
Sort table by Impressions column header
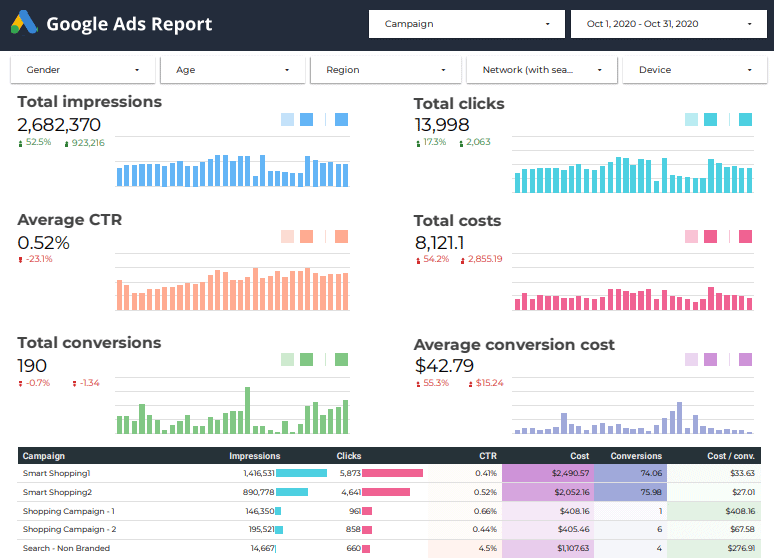254,456
